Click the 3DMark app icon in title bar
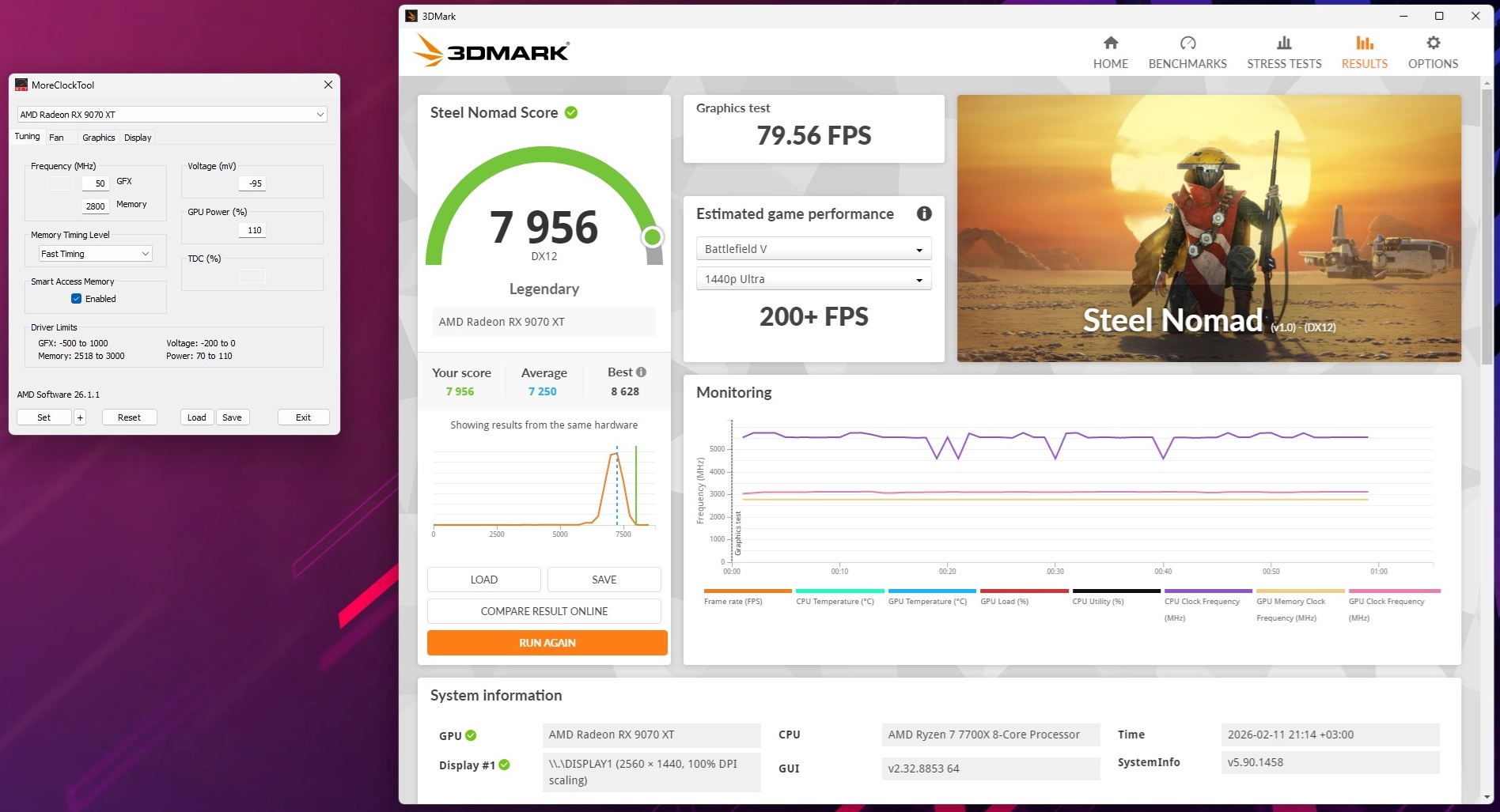1500x812 pixels. (411, 16)
